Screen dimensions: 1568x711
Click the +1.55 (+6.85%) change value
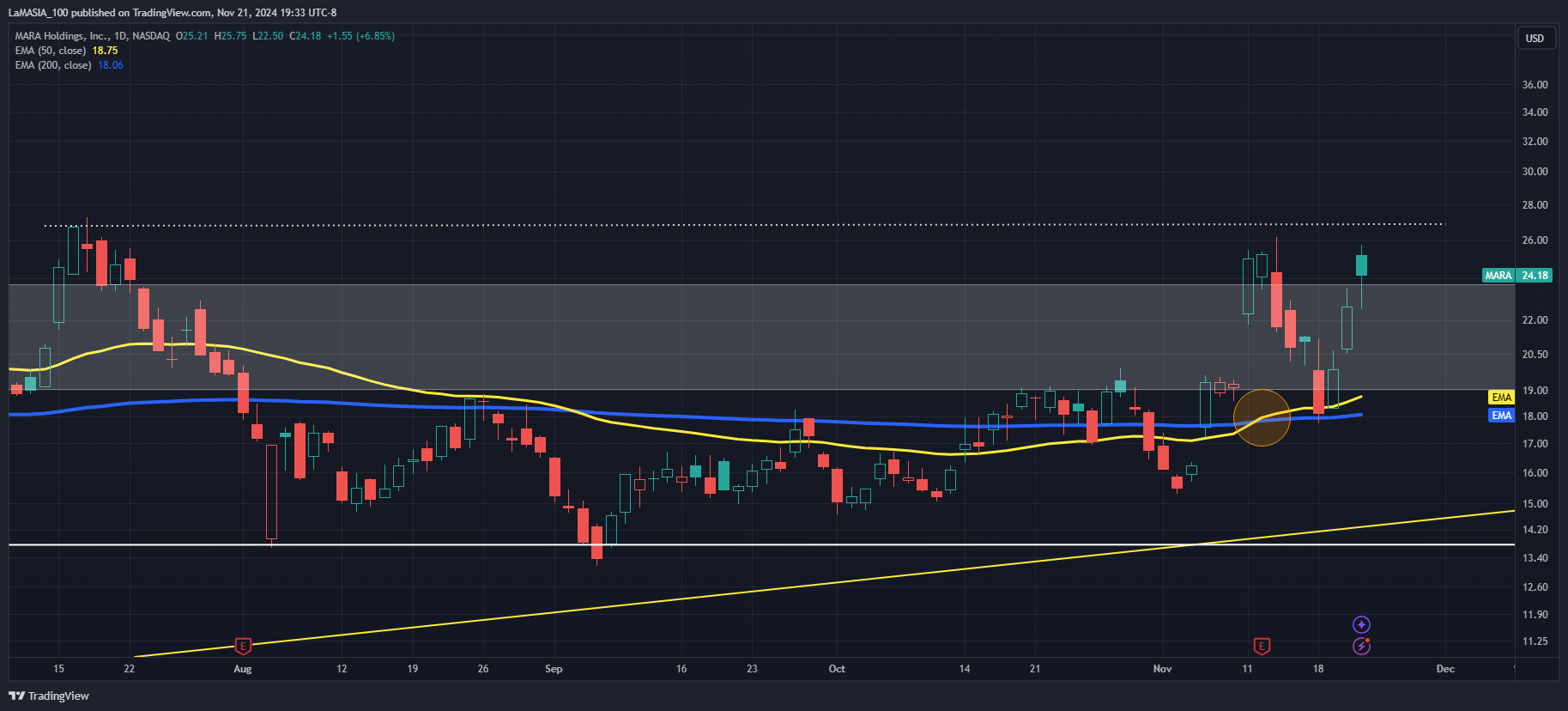pyautogui.click(x=361, y=36)
